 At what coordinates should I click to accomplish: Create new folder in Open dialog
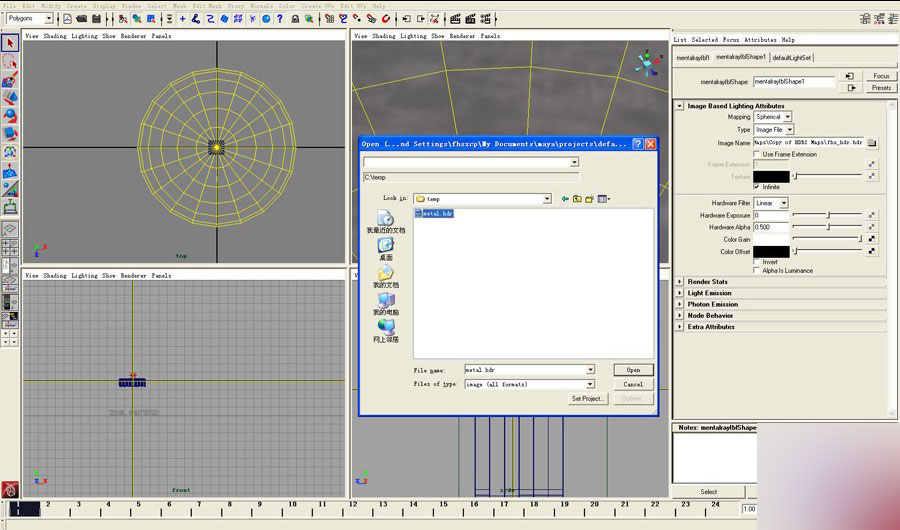coord(590,199)
